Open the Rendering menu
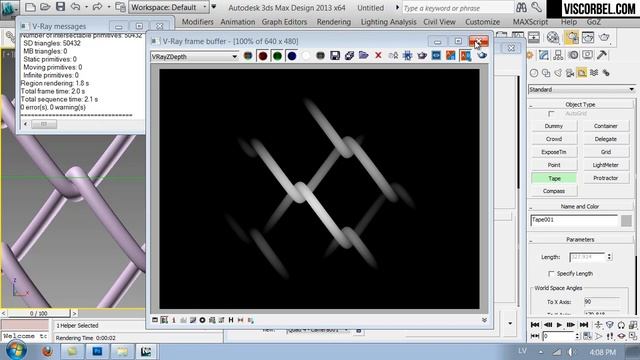The height and width of the screenshot is (360, 640). [333, 22]
